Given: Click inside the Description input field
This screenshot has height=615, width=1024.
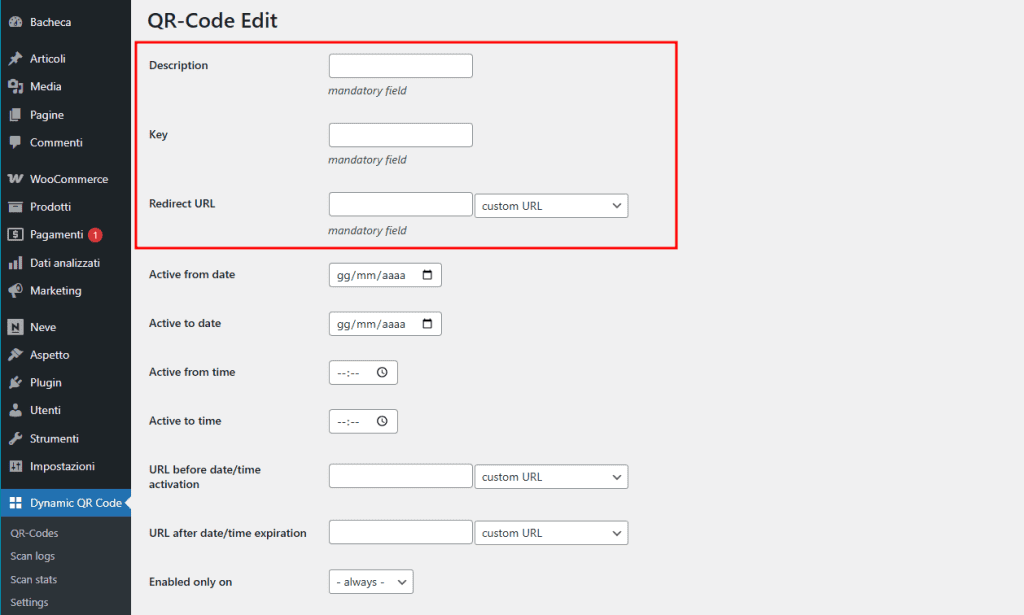Looking at the screenshot, I should 400,65.
